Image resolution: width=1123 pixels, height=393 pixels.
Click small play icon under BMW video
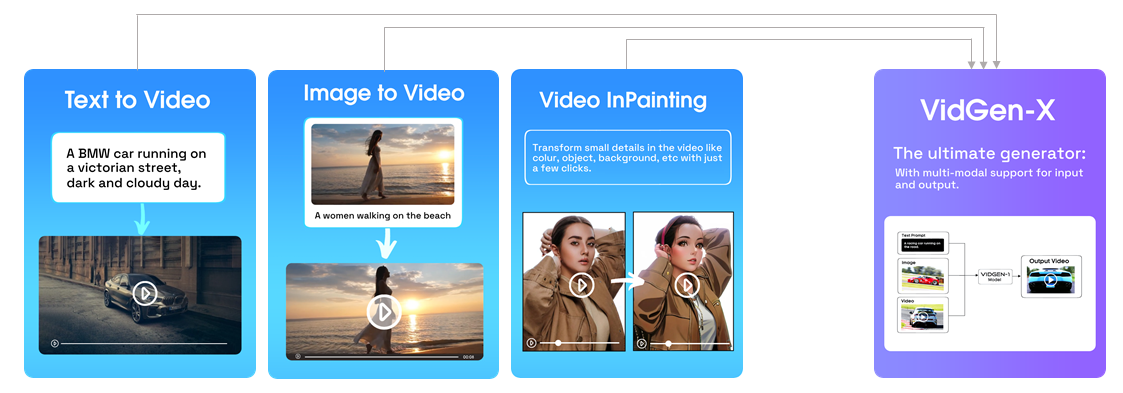coord(54,343)
